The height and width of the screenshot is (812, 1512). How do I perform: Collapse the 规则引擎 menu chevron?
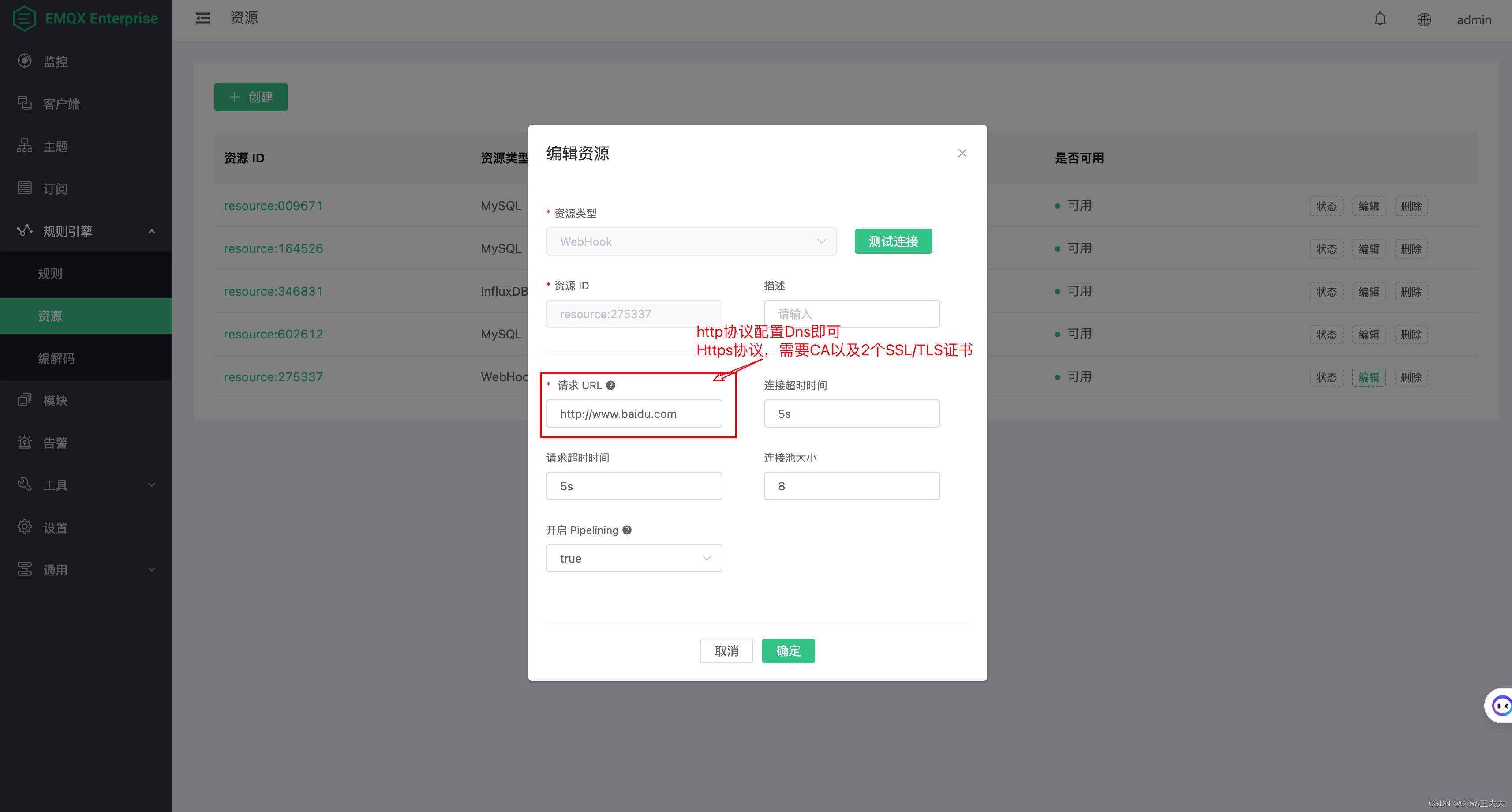[x=151, y=231]
